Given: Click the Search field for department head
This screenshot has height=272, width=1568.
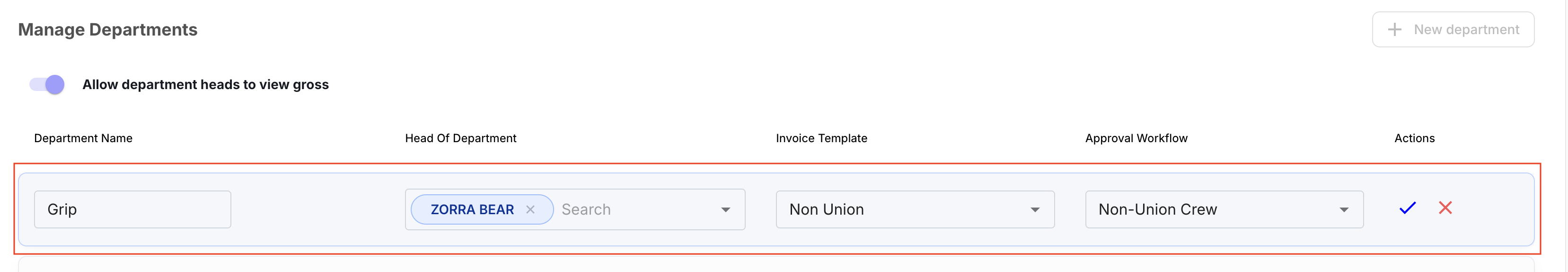Looking at the screenshot, I should (636, 210).
